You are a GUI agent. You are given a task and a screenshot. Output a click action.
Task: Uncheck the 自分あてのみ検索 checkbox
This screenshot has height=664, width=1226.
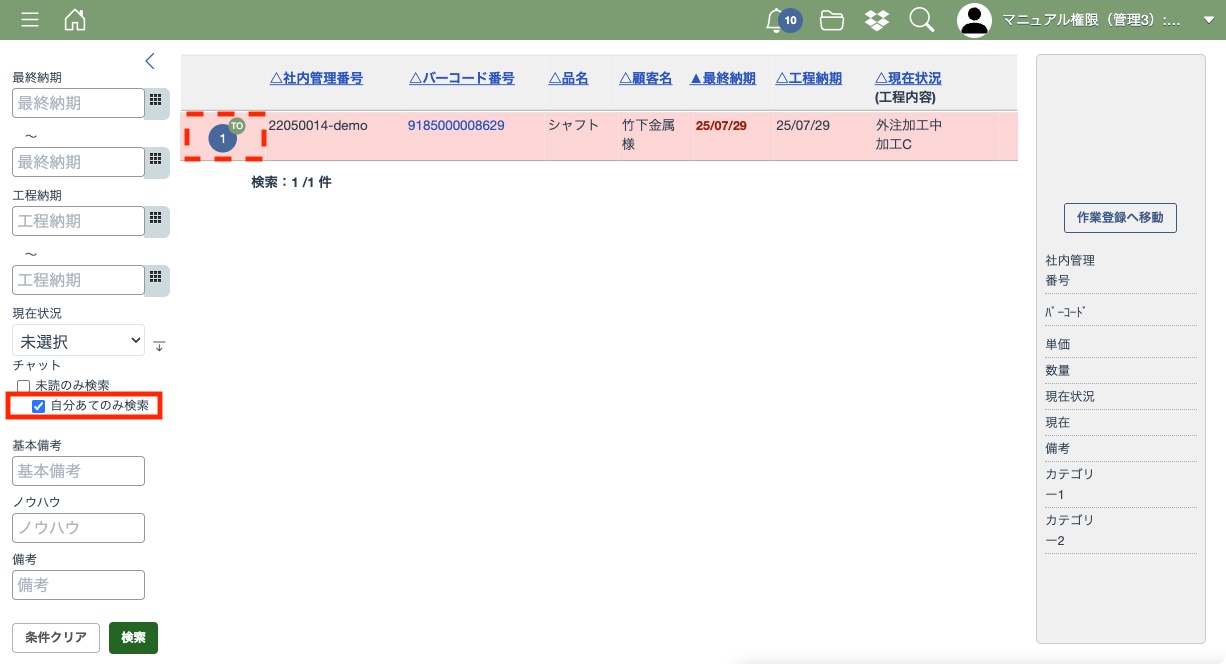[x=39, y=406]
